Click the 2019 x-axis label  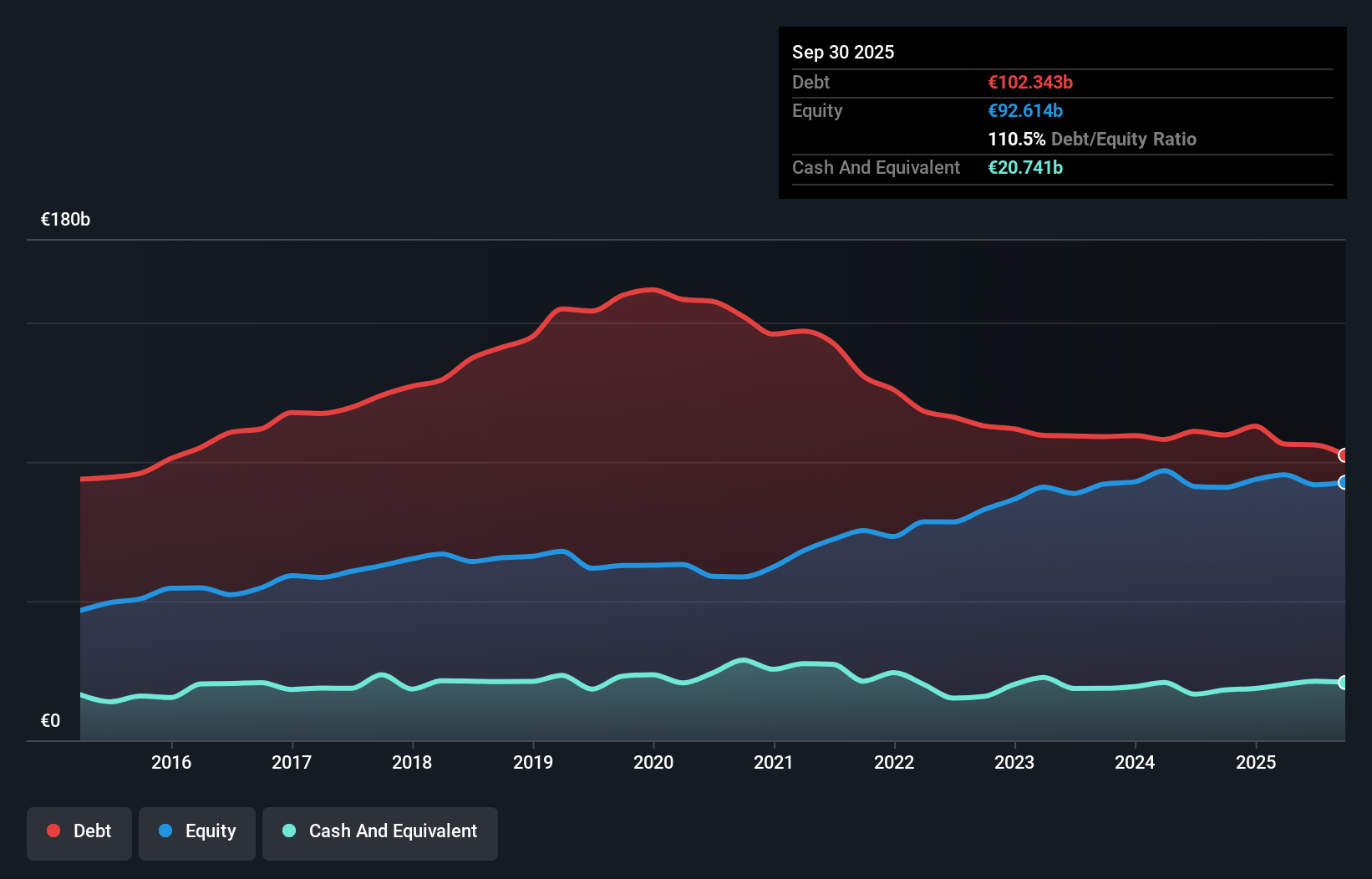(x=533, y=762)
